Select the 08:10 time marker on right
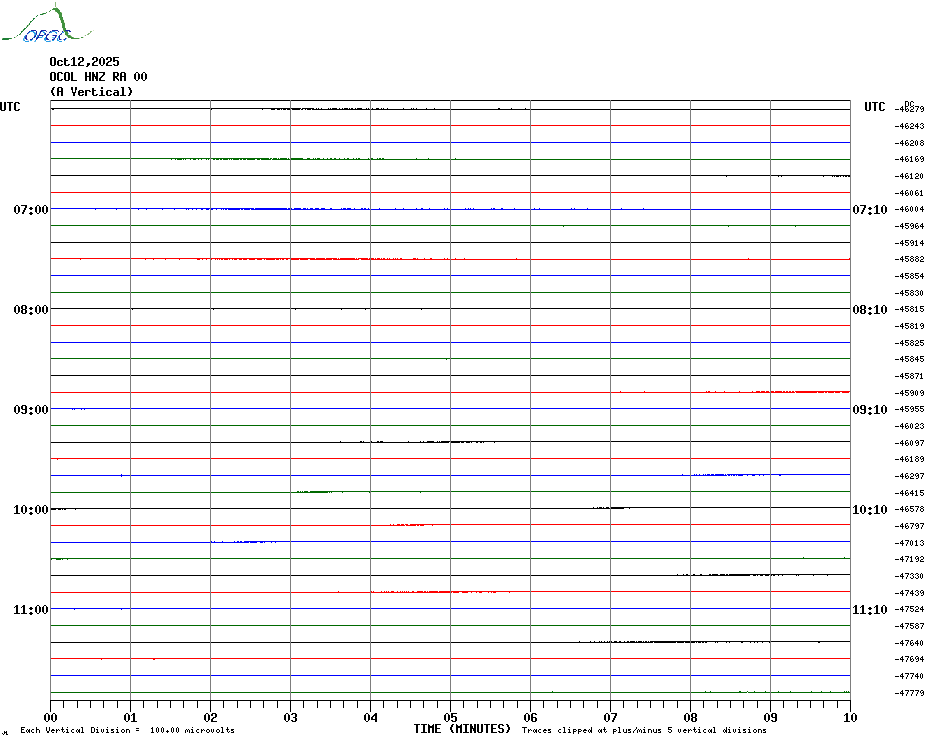The height and width of the screenshot is (744, 930). coord(869,310)
